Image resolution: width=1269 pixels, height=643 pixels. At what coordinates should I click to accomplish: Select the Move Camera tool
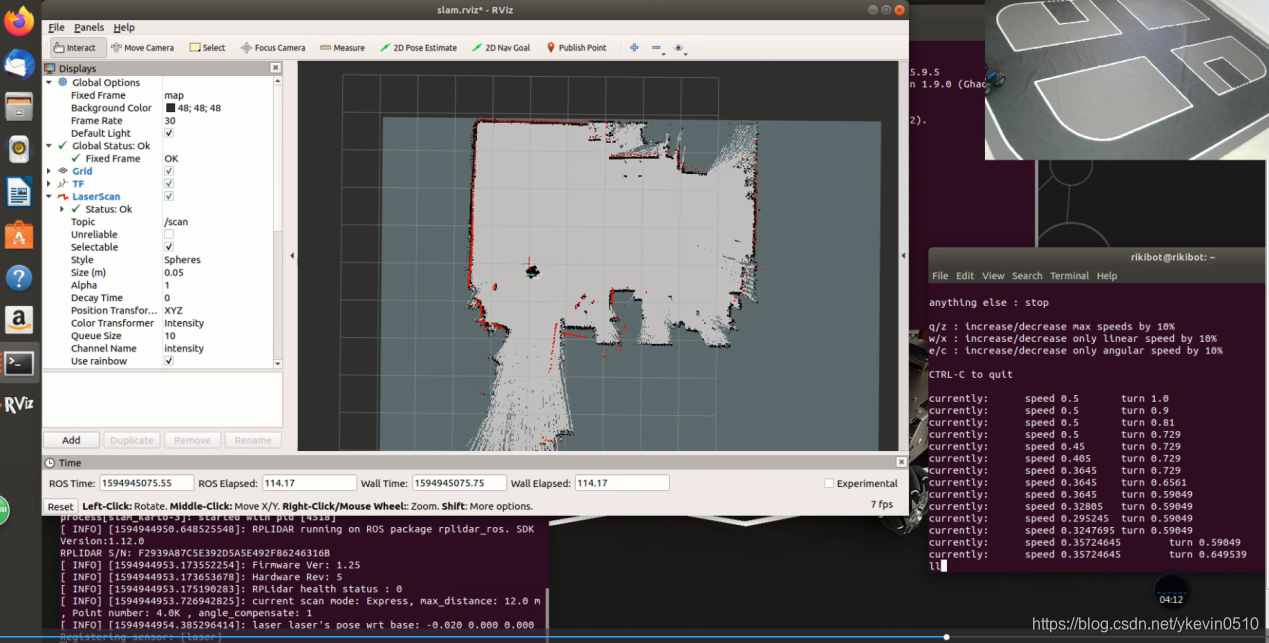(x=142, y=47)
